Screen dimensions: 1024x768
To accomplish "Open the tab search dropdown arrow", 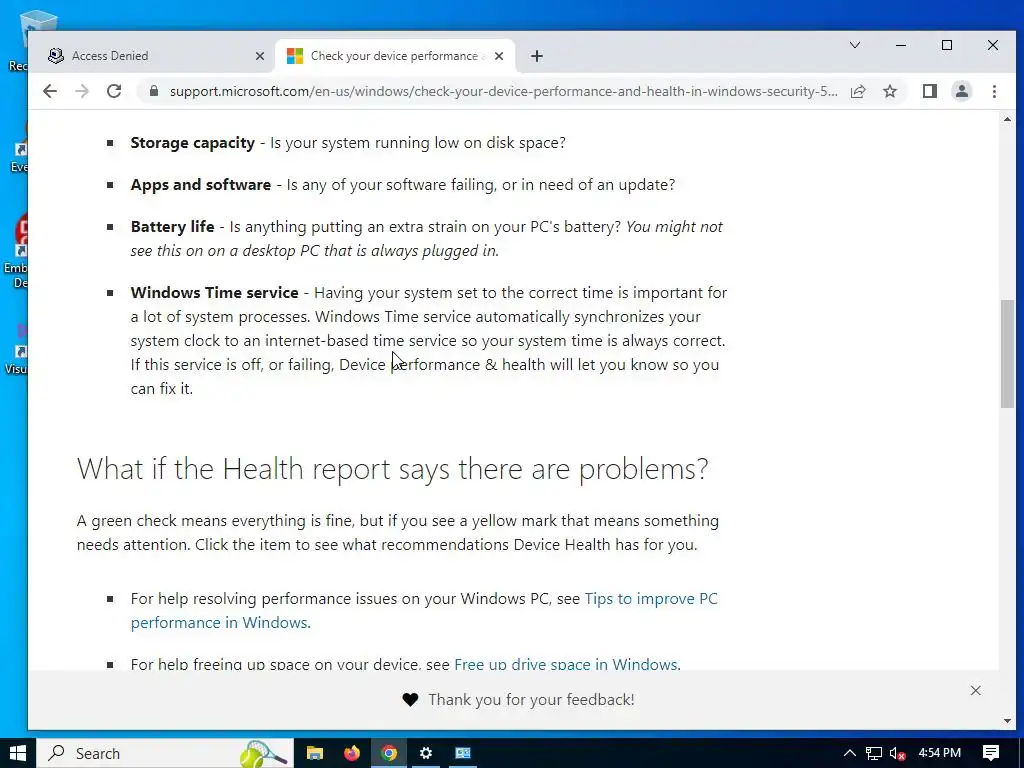I will pyautogui.click(x=855, y=45).
